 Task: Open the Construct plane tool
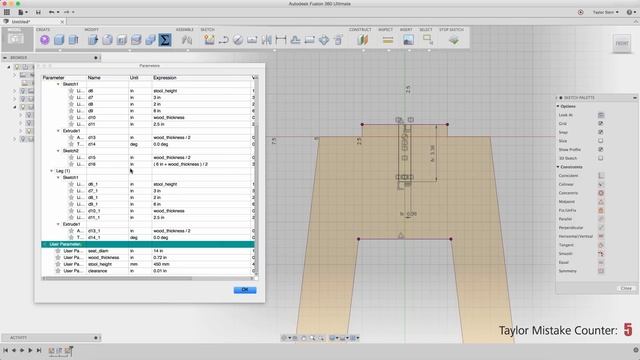362,40
